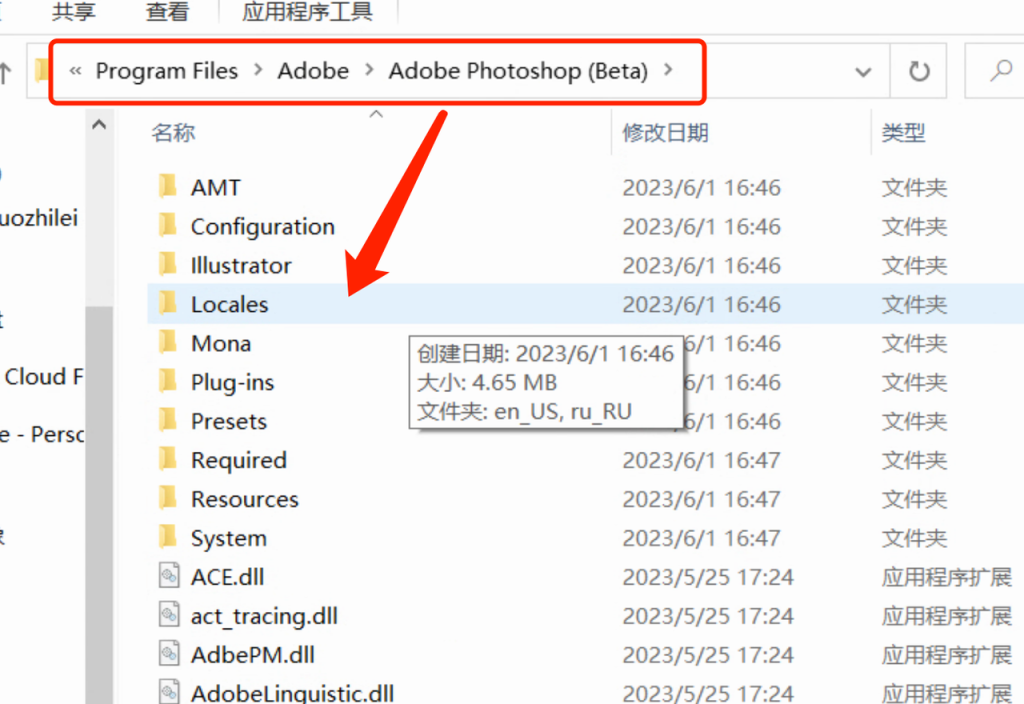This screenshot has width=1024, height=704.
Task: Click the Configuration folder icon
Action: coord(167,226)
